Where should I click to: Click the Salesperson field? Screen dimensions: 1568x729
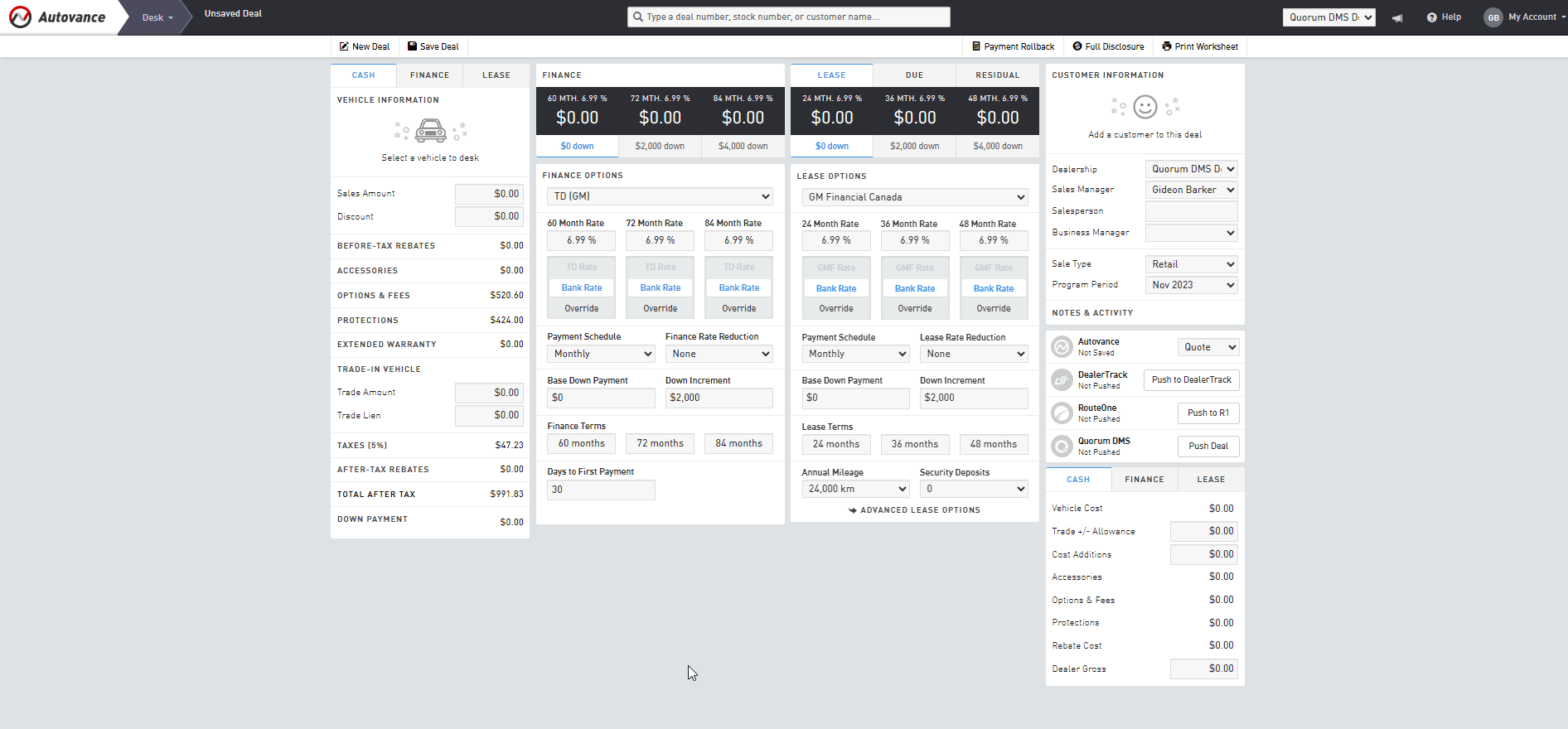coord(1192,211)
